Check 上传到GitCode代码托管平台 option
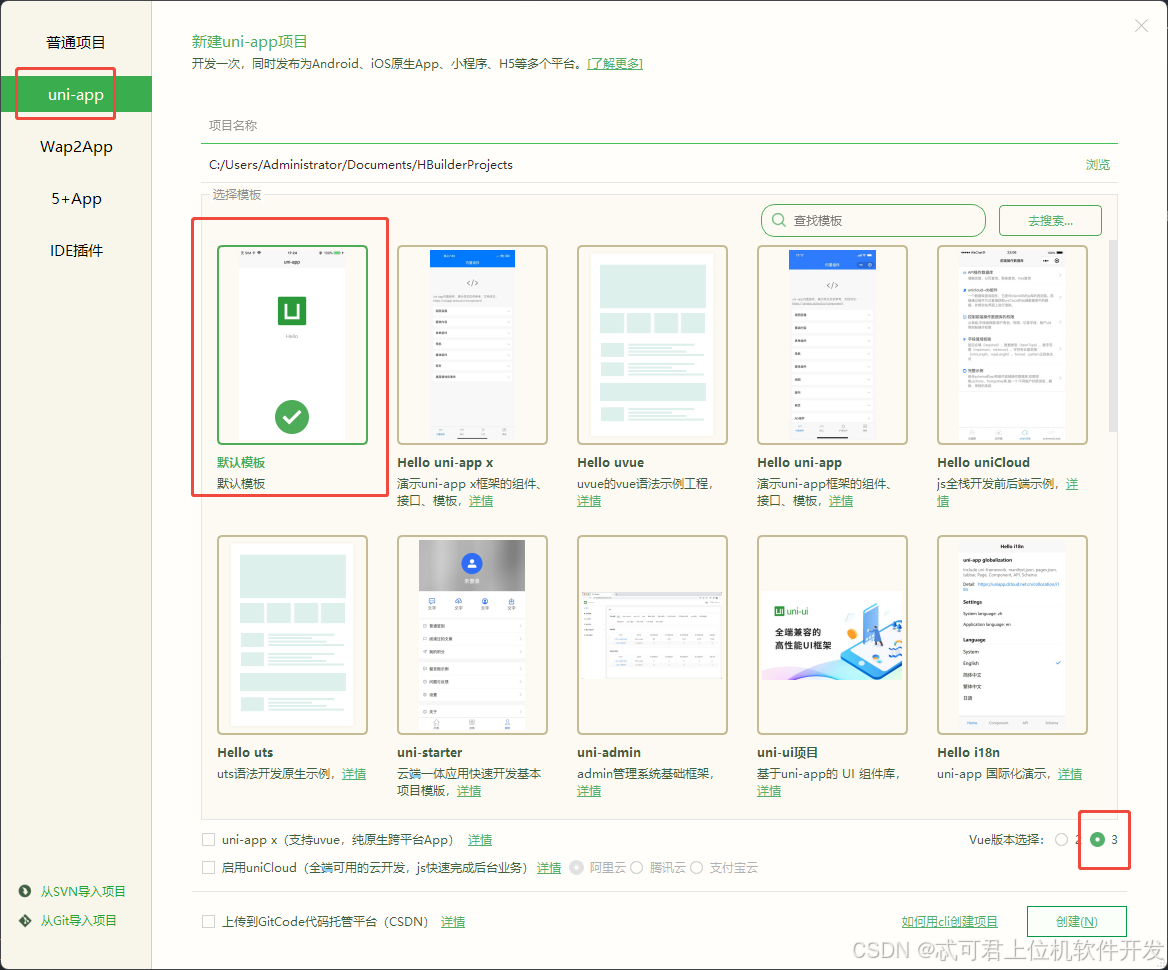Image resolution: width=1168 pixels, height=970 pixels. [x=209, y=922]
